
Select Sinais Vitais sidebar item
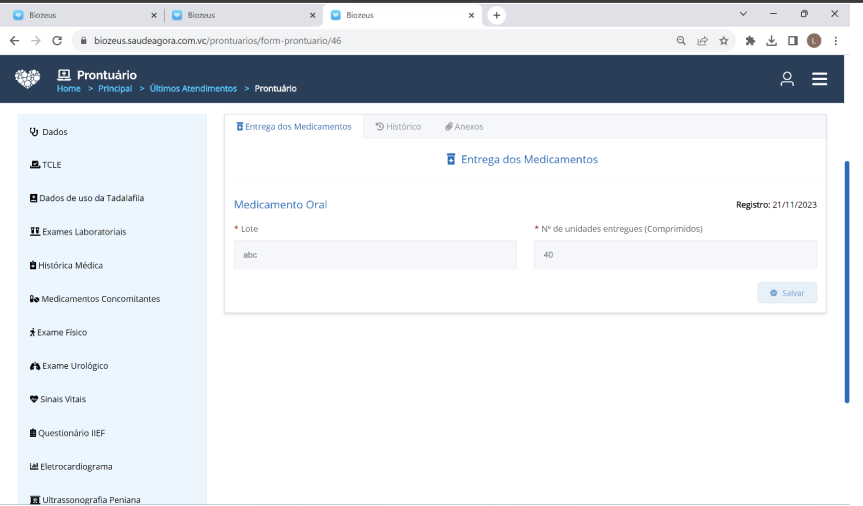(x=63, y=399)
